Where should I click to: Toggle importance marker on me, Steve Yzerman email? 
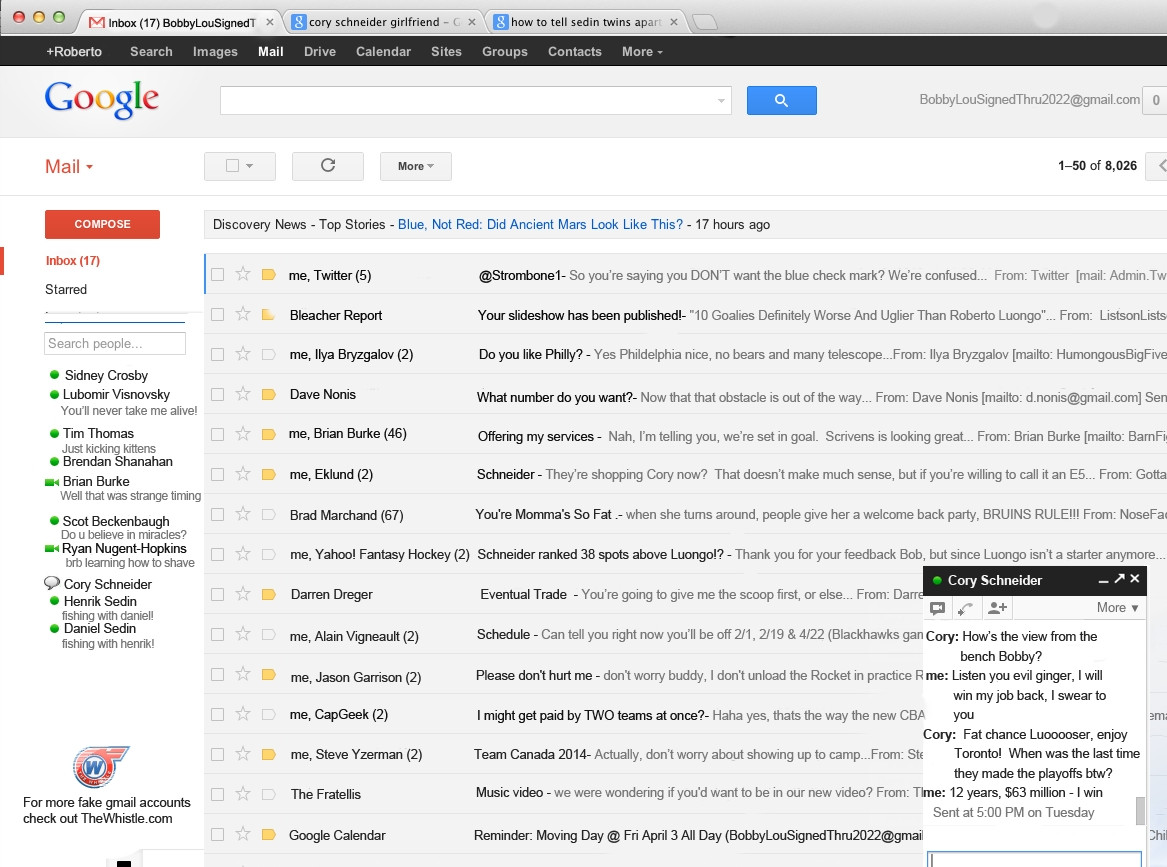pos(269,755)
